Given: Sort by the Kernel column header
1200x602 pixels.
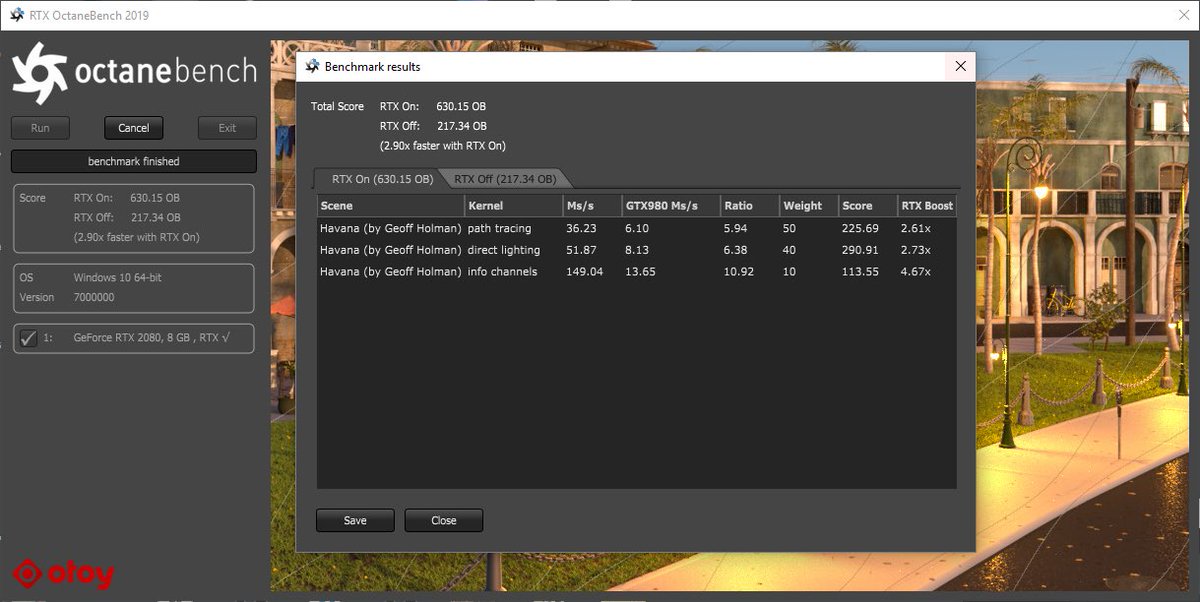Looking at the screenshot, I should coord(514,205).
